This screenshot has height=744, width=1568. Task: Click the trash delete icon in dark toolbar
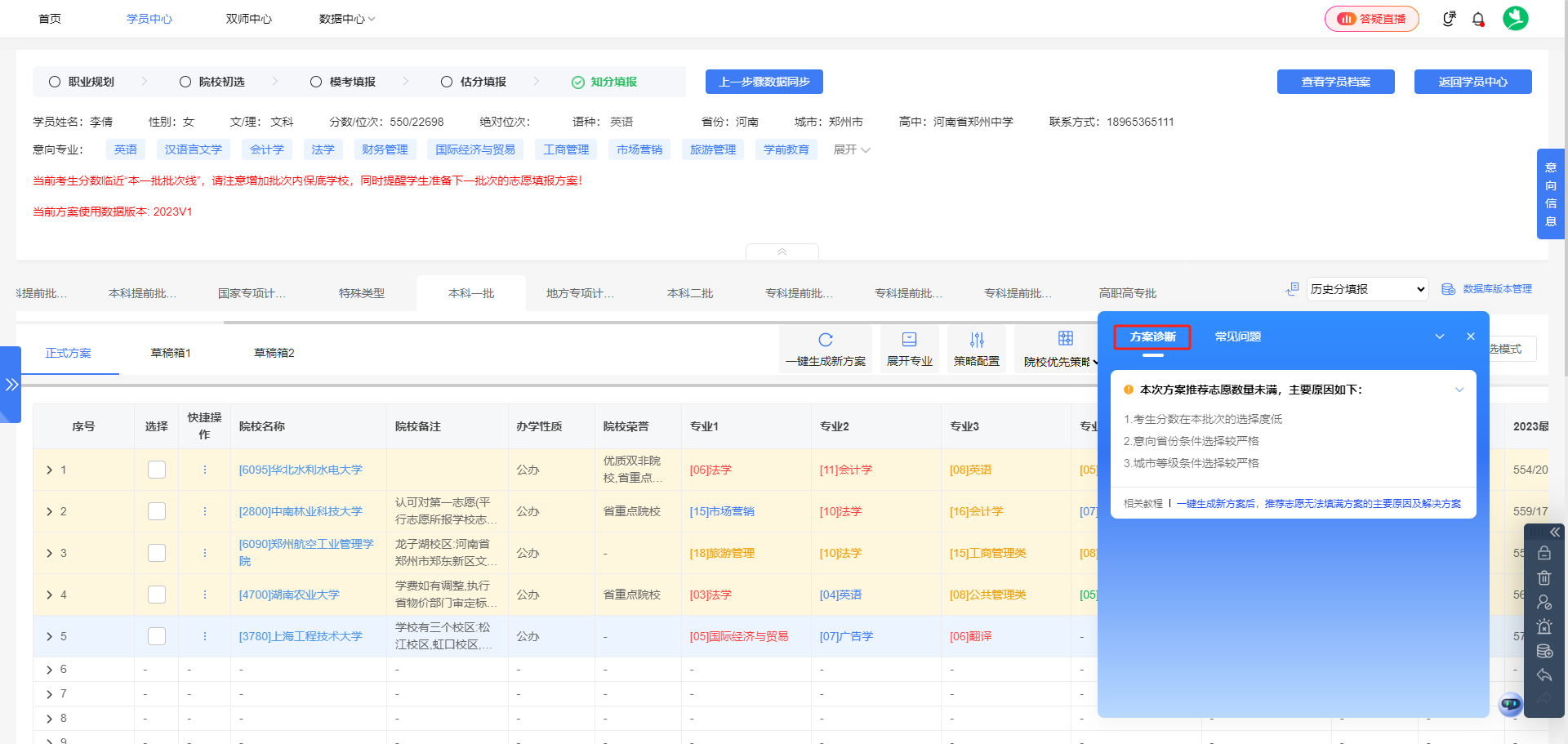1544,577
